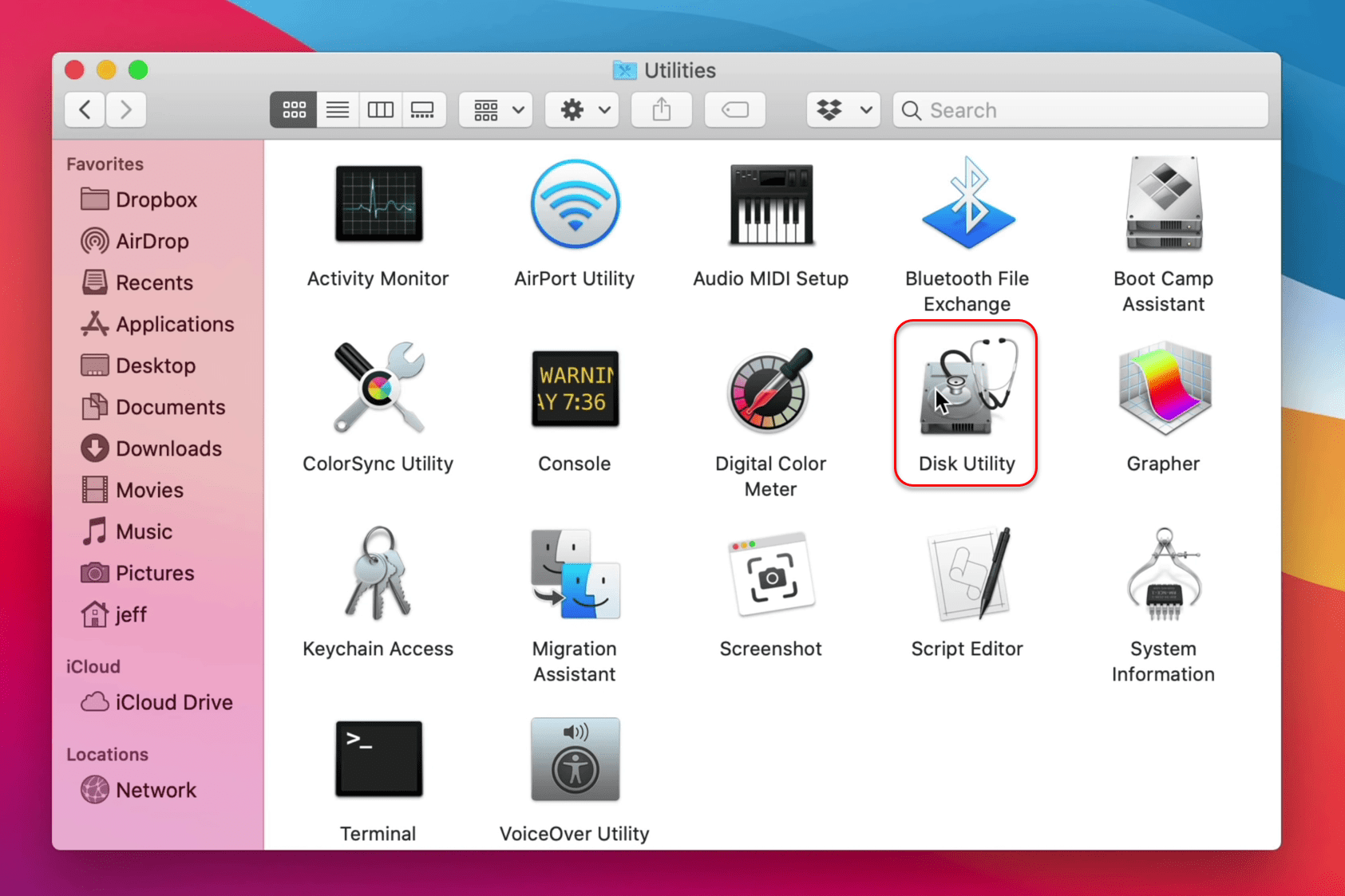Click the Locations section header

pos(107,754)
